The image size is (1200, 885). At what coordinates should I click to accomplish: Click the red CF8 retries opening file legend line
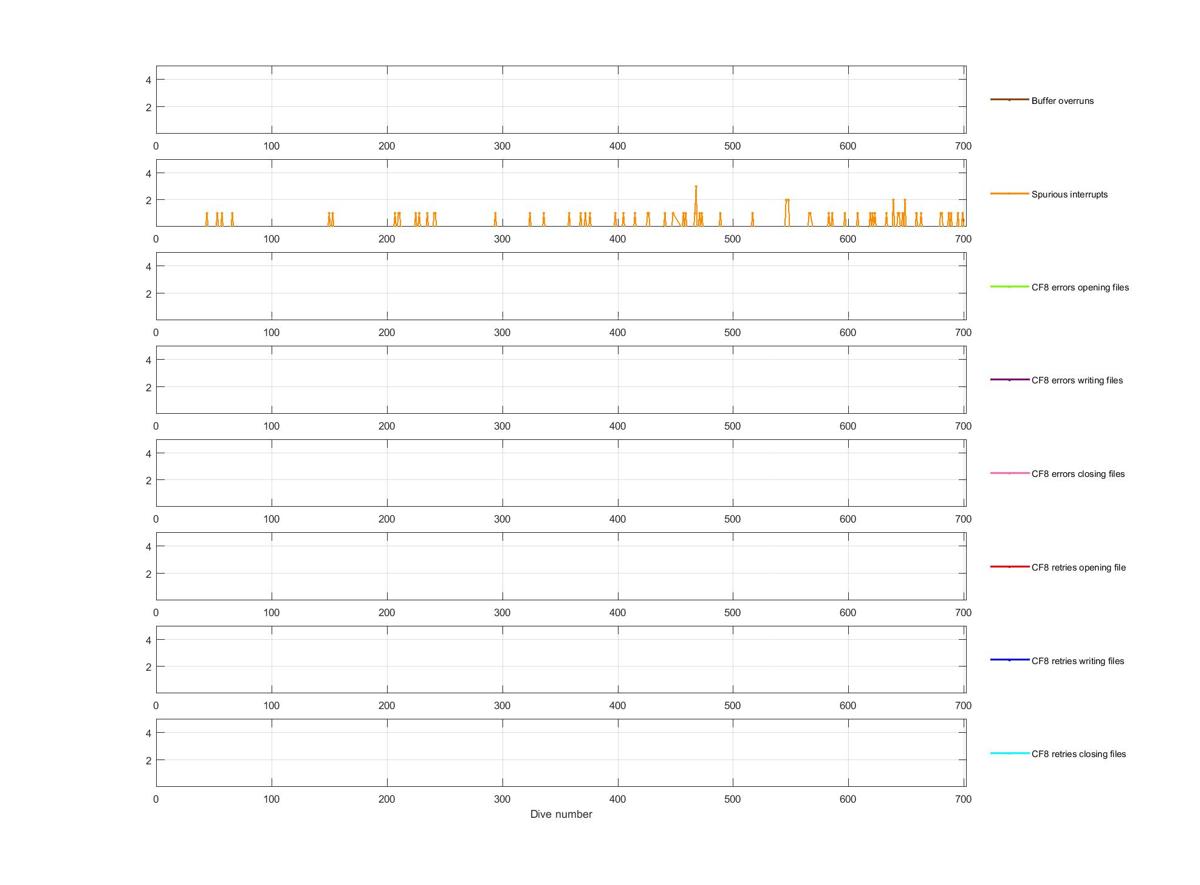tap(1009, 567)
